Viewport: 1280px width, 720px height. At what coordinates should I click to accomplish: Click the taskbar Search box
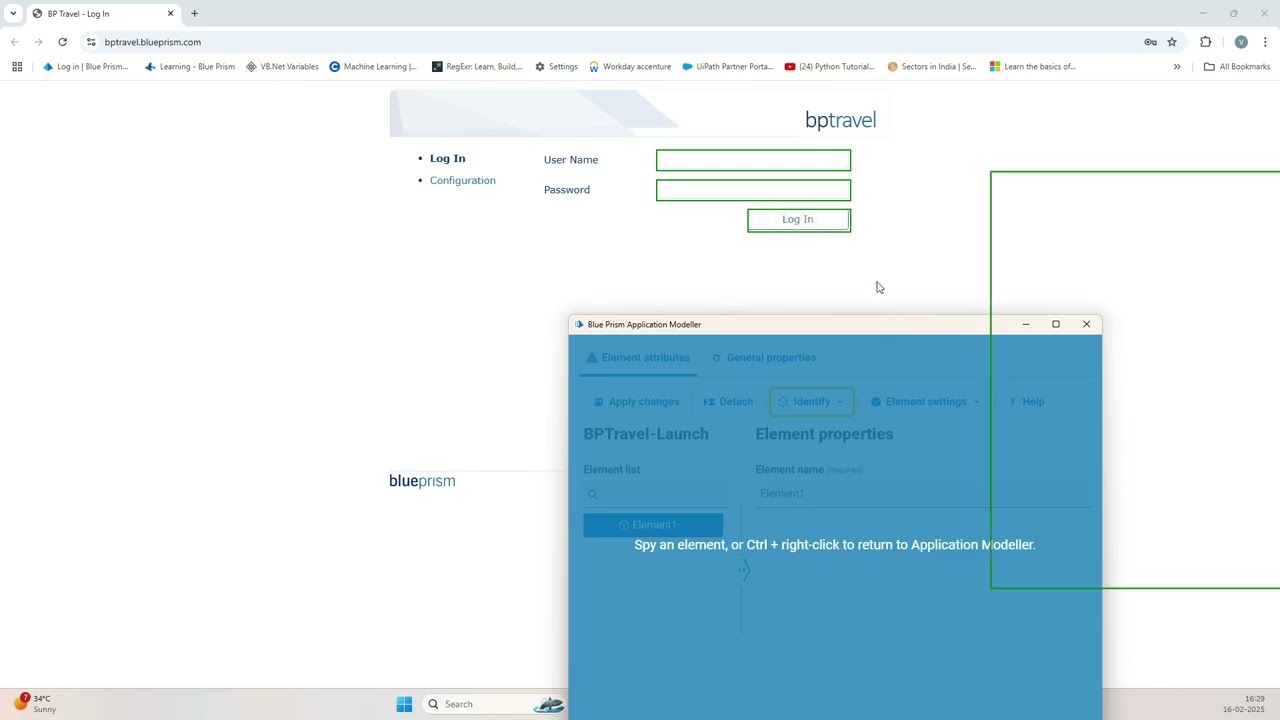(x=495, y=704)
